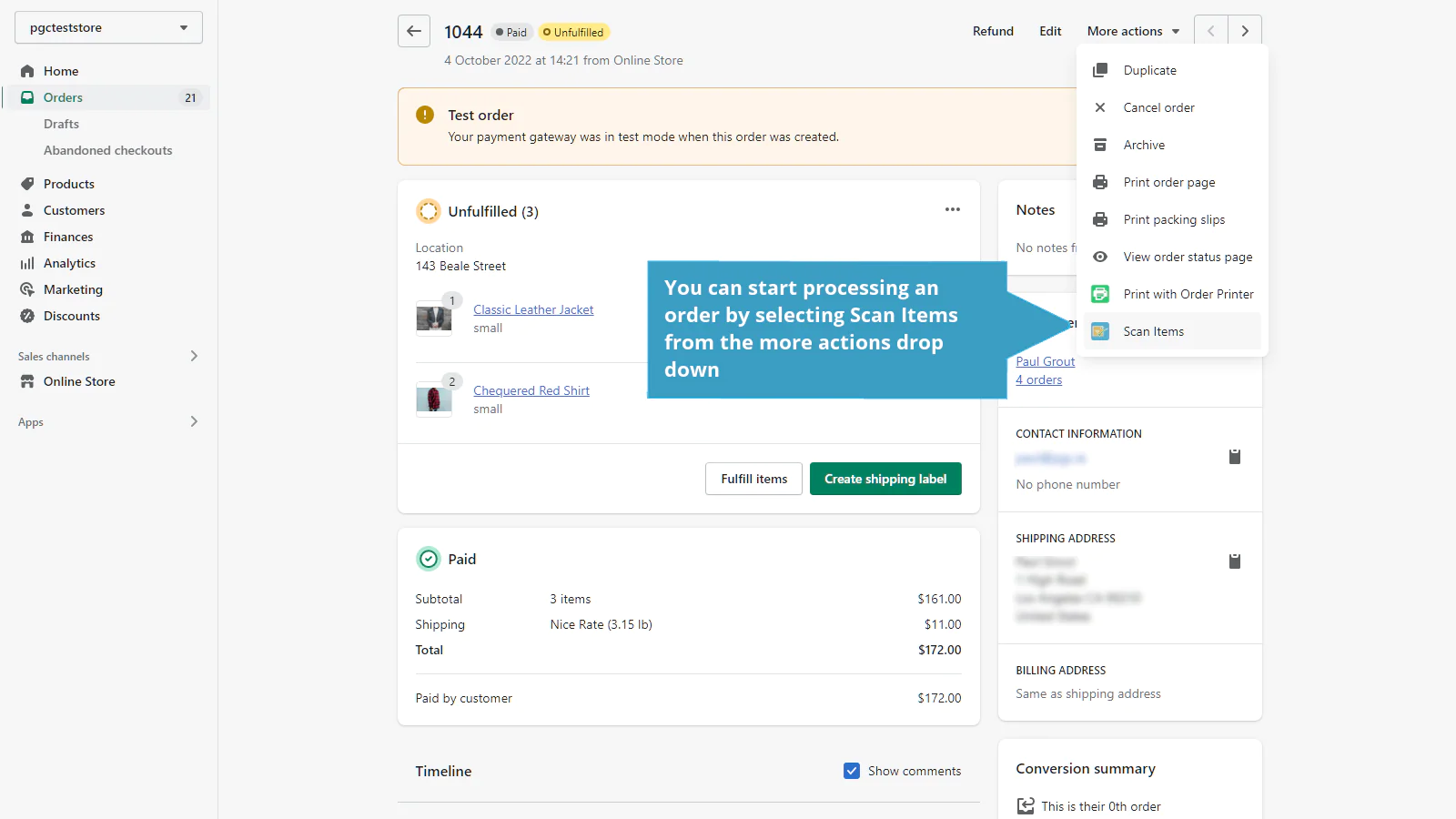Click the back arrow beside order 1044
This screenshot has width=1456, height=819.
click(414, 31)
